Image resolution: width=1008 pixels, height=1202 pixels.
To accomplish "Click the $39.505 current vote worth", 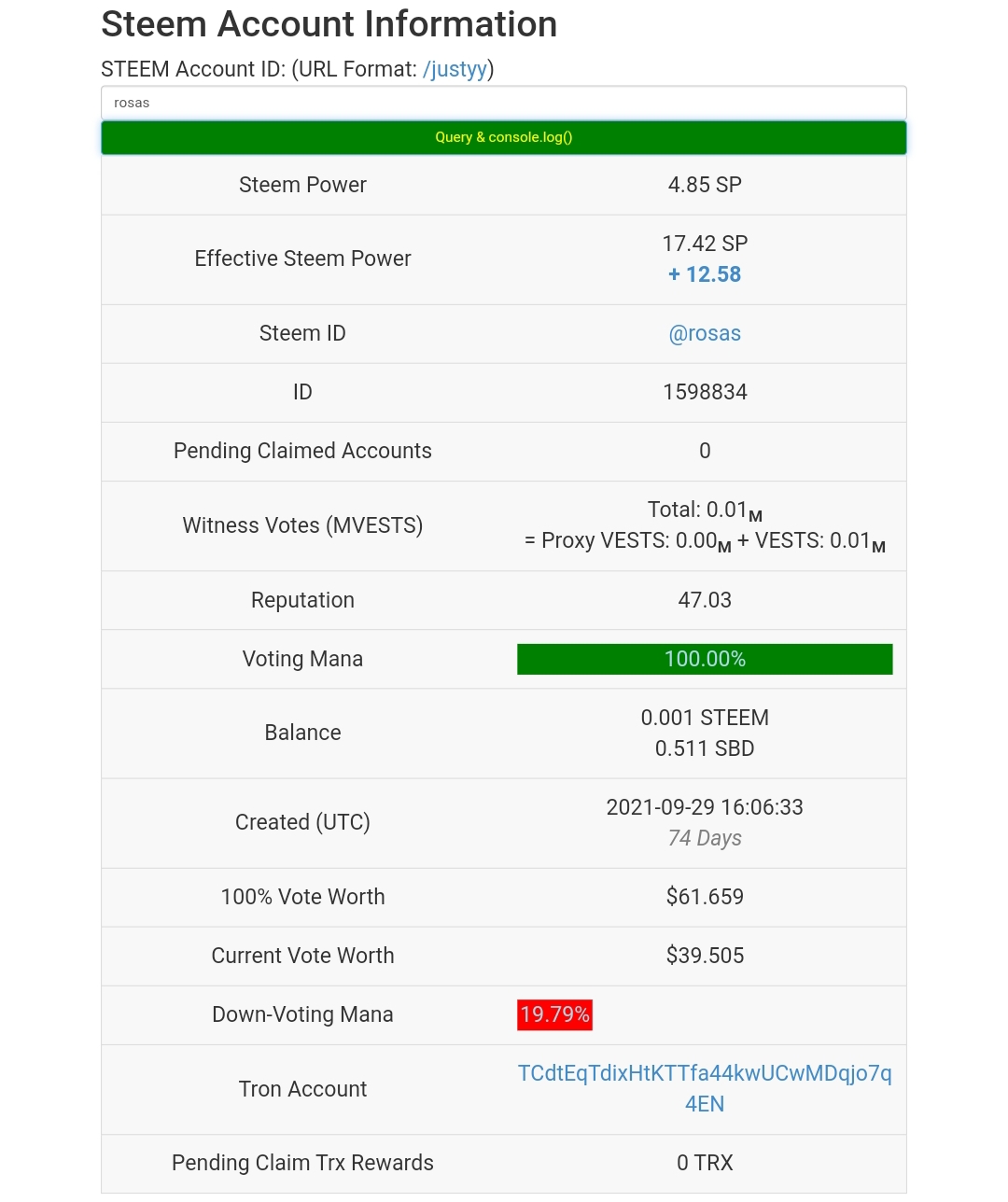I will click(705, 956).
